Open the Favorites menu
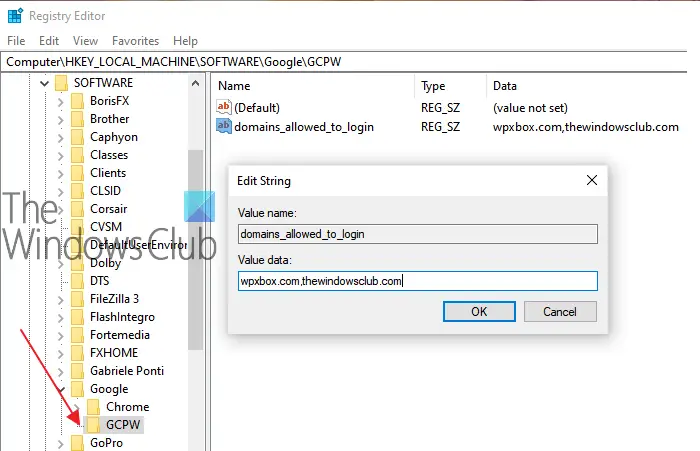Screen dimensions: 700x451 tap(135, 41)
